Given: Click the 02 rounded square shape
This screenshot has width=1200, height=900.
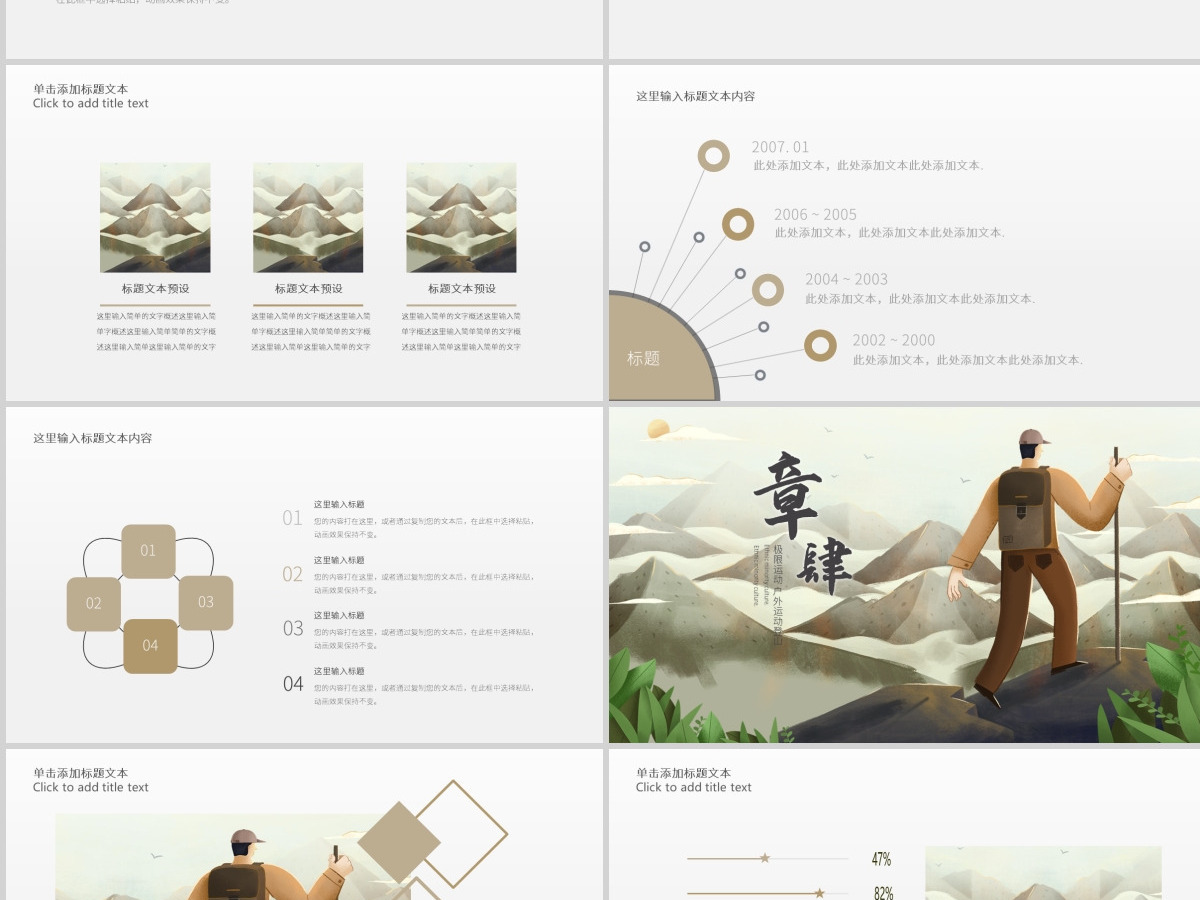Looking at the screenshot, I should point(94,604).
